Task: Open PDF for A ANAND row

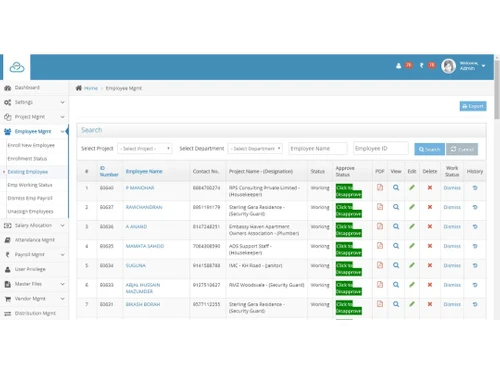Action: point(380,226)
